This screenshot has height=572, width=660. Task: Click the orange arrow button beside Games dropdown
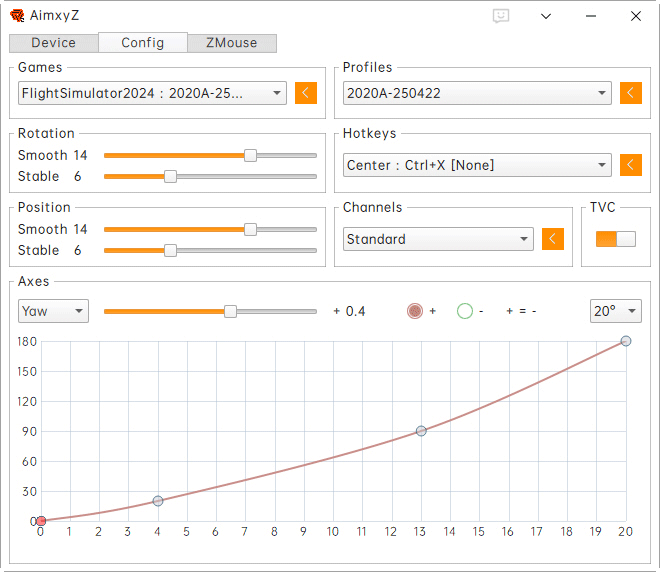point(306,93)
